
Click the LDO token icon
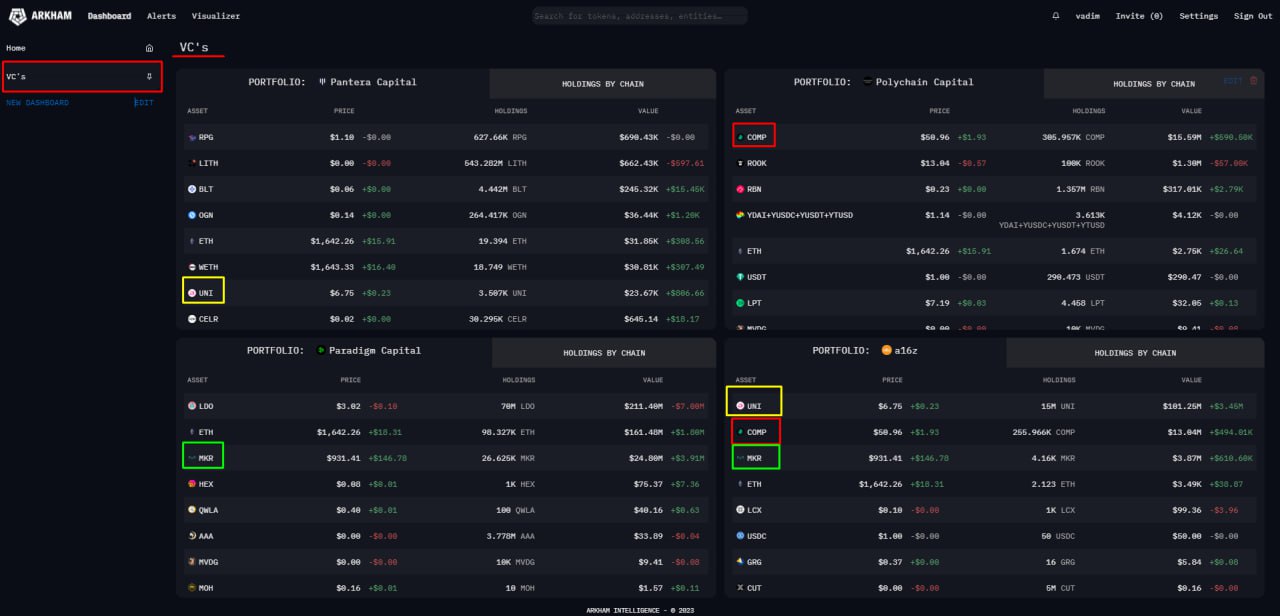(191, 406)
